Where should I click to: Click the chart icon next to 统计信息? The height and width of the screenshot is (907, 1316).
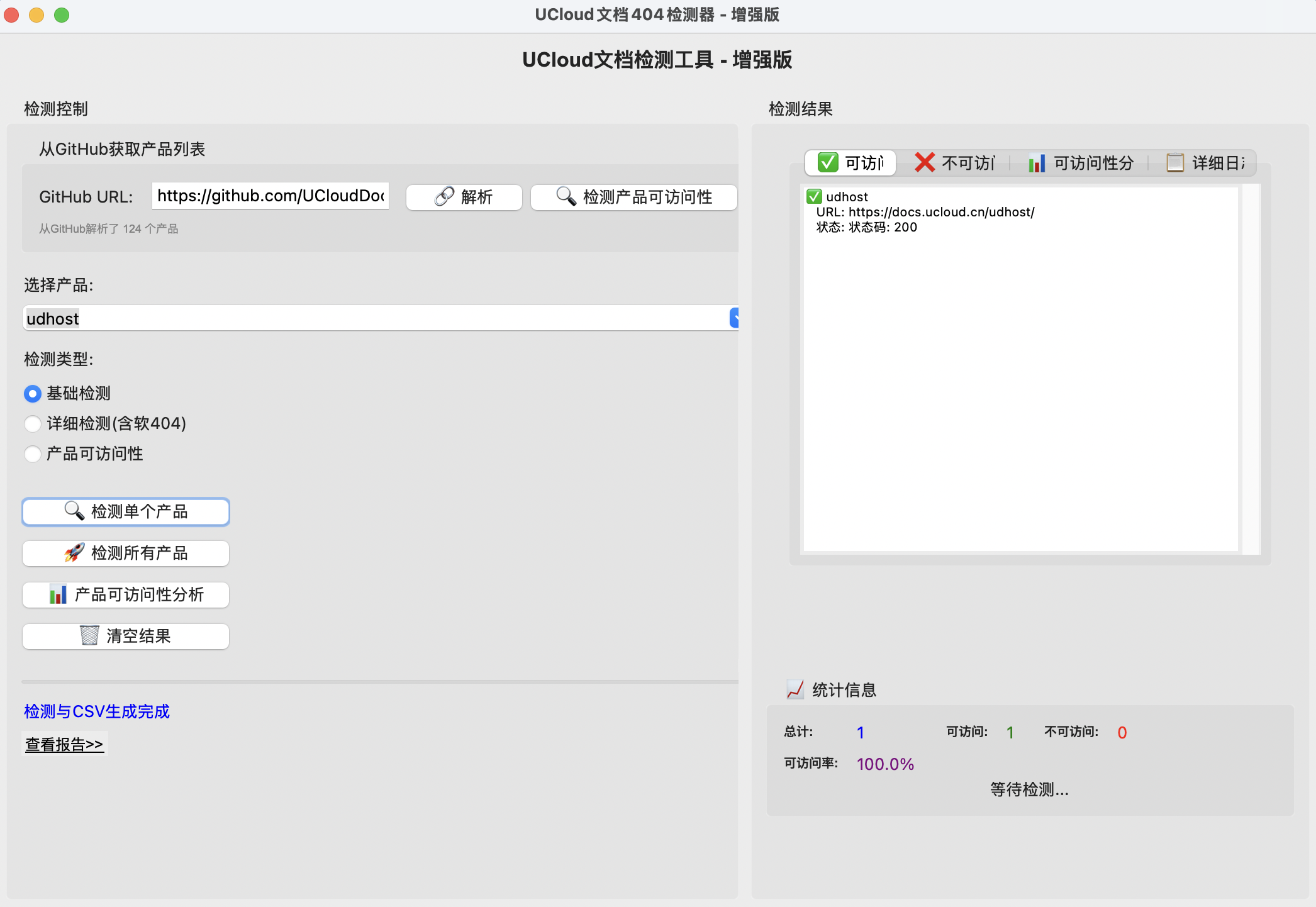click(x=795, y=689)
